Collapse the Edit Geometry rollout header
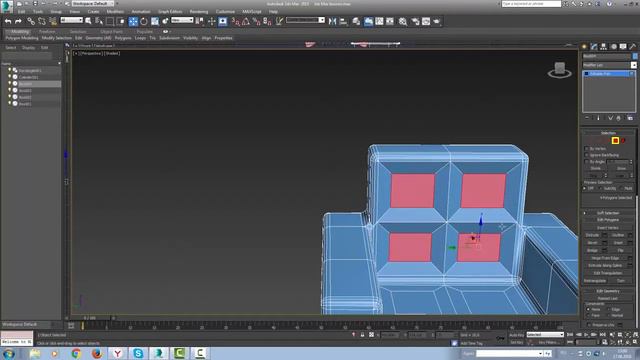Screen dimensions: 640x360 coord(608,291)
